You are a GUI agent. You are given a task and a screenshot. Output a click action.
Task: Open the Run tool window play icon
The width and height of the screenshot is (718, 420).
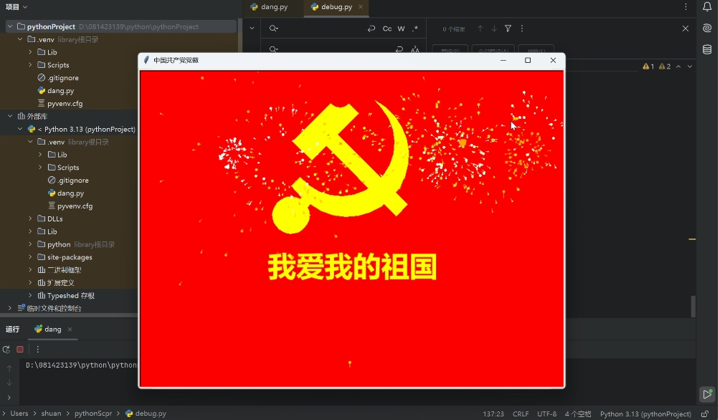pos(707,394)
